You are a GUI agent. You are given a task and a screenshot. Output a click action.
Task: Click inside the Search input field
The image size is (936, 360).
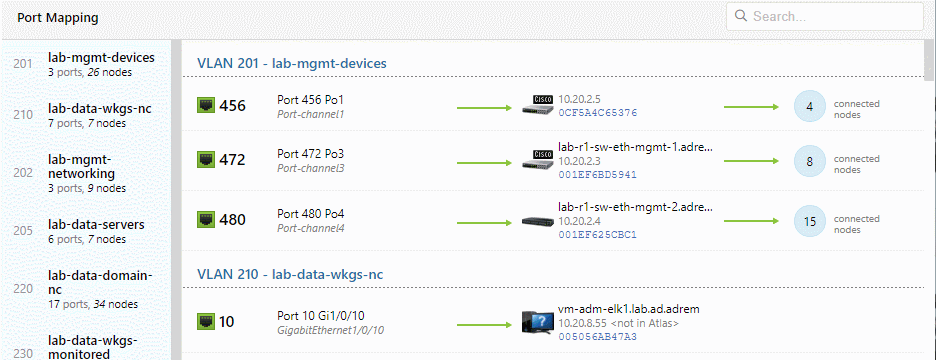pos(824,16)
